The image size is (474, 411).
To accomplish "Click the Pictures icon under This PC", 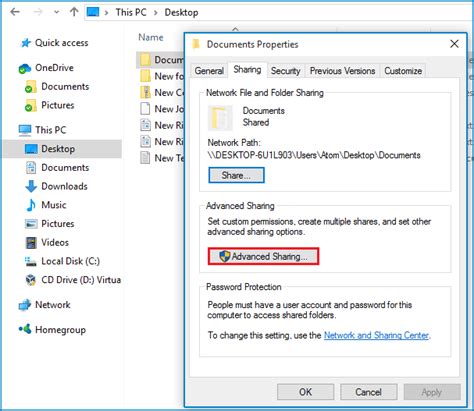I will 31,224.
